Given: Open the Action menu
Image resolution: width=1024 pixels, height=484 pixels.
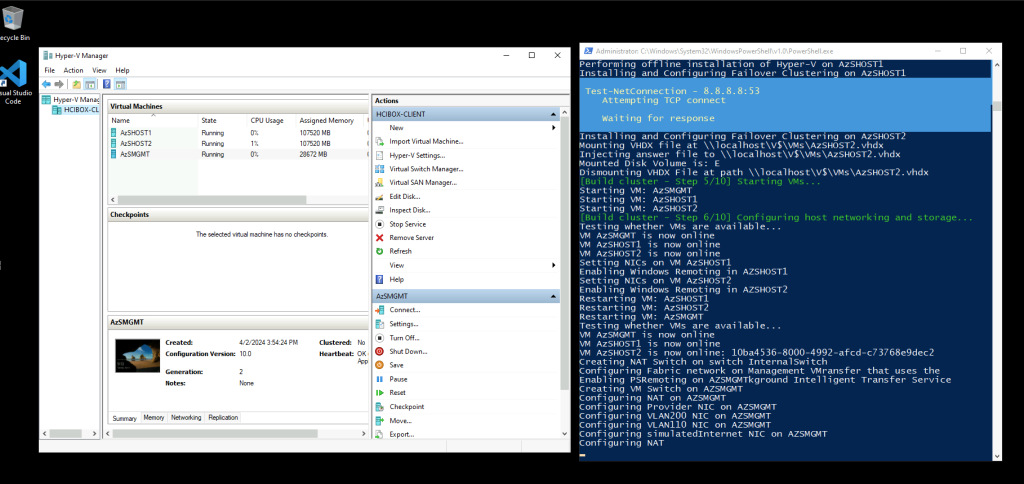Looking at the screenshot, I should pyautogui.click(x=73, y=71).
